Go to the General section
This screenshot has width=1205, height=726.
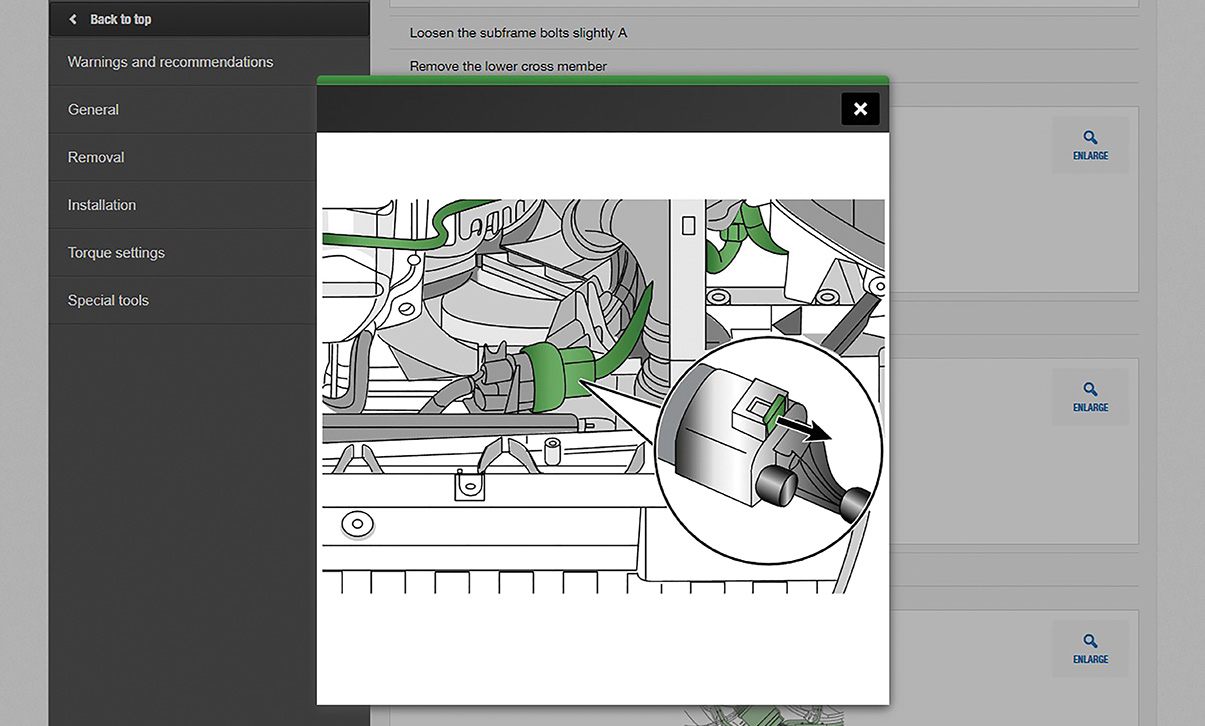pos(93,110)
